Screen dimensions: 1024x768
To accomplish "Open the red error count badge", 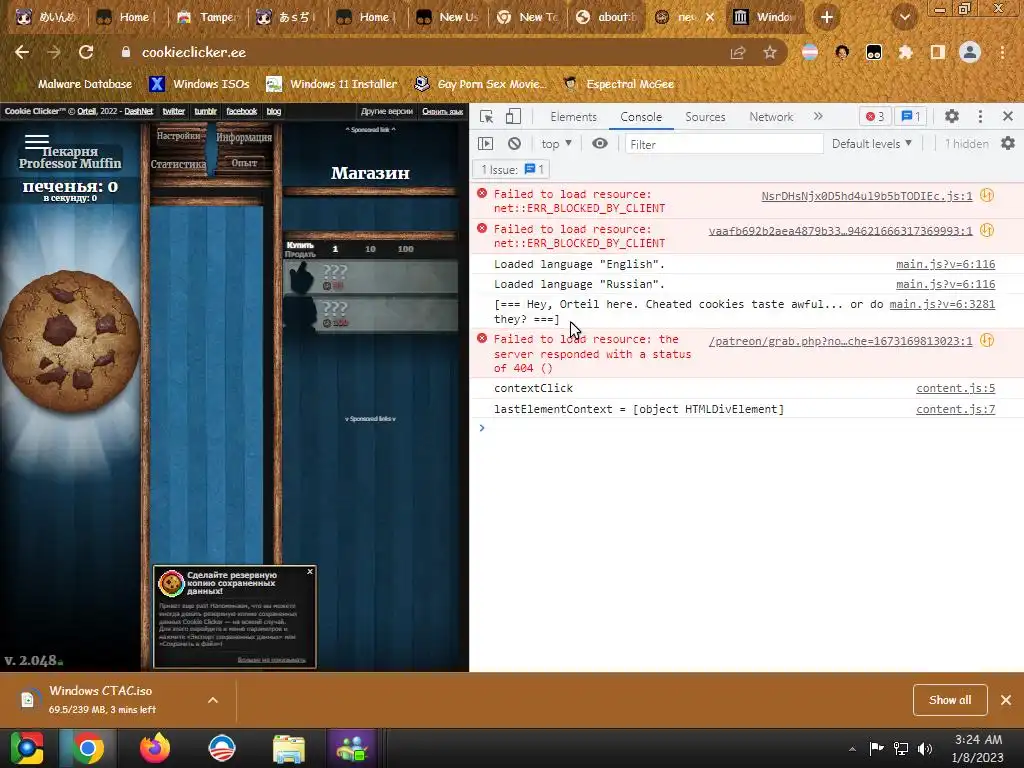I will point(874,116).
